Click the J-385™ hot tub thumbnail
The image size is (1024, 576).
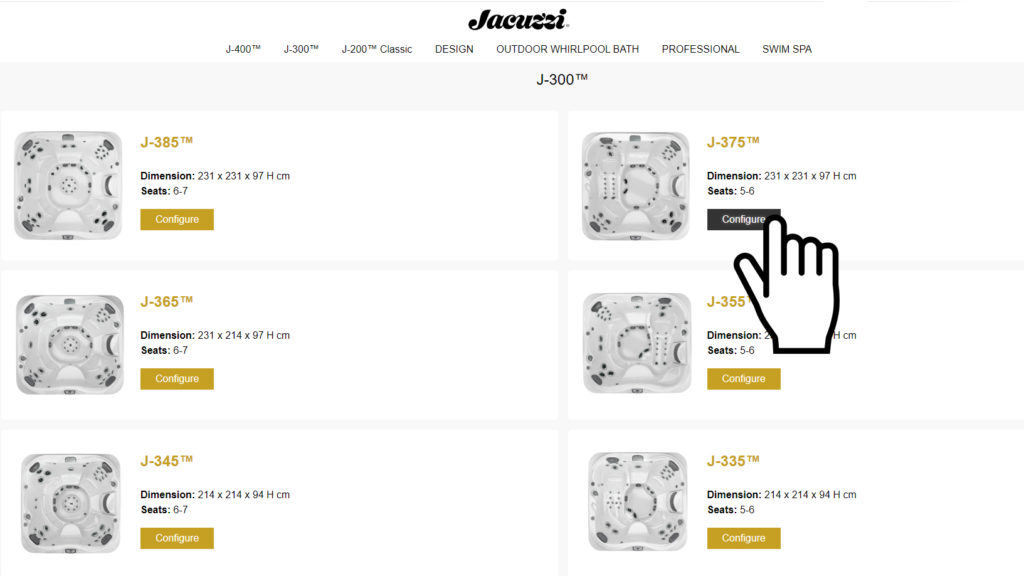[x=68, y=185]
